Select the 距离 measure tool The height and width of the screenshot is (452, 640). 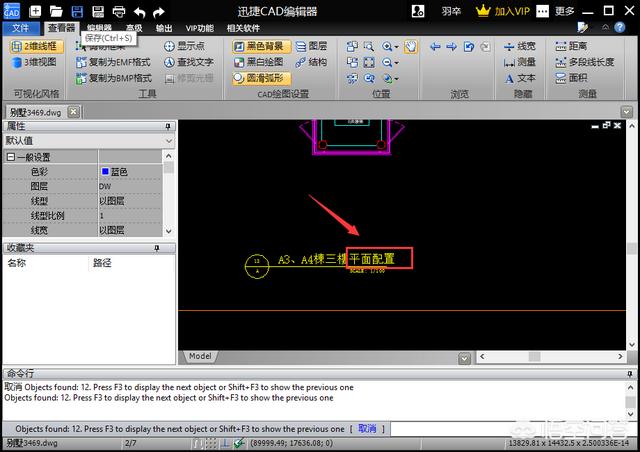click(571, 46)
